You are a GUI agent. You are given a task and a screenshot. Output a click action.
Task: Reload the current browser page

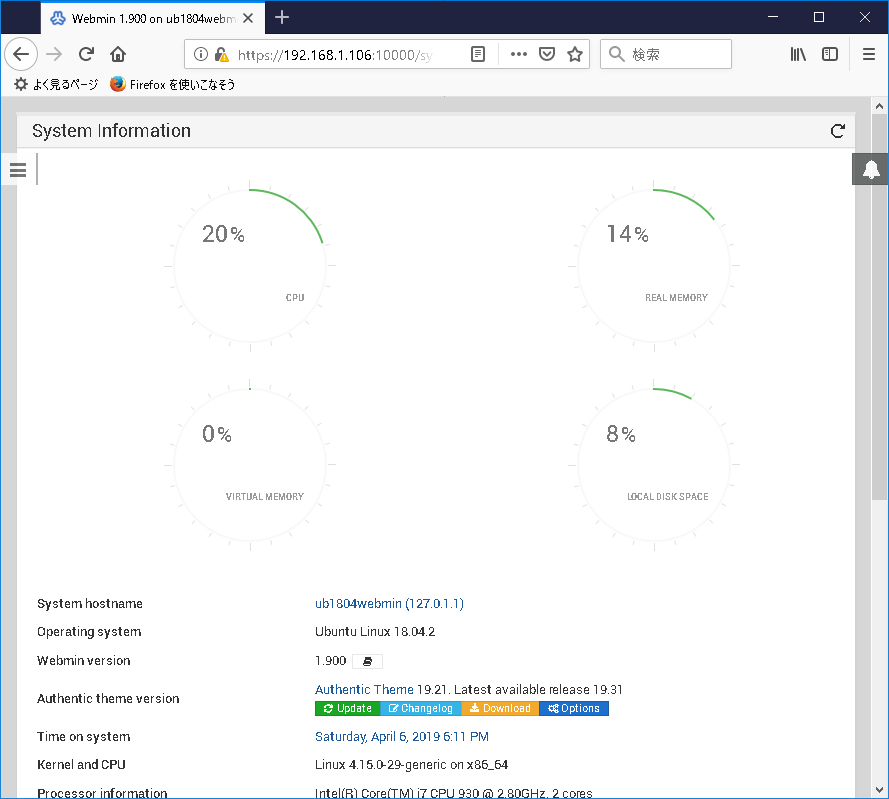pos(86,54)
